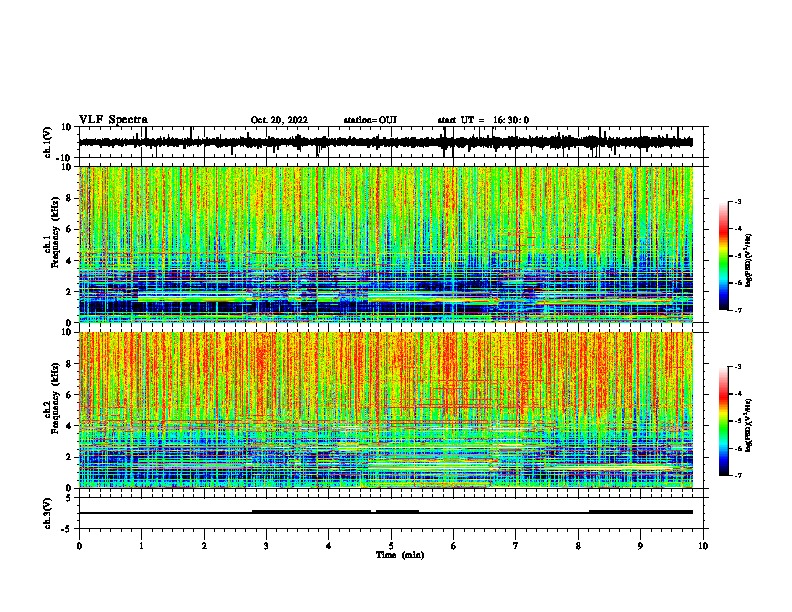This screenshot has width=792, height=612.
Task: Click the -3 label on ch.1 color bar
Action: [737, 201]
